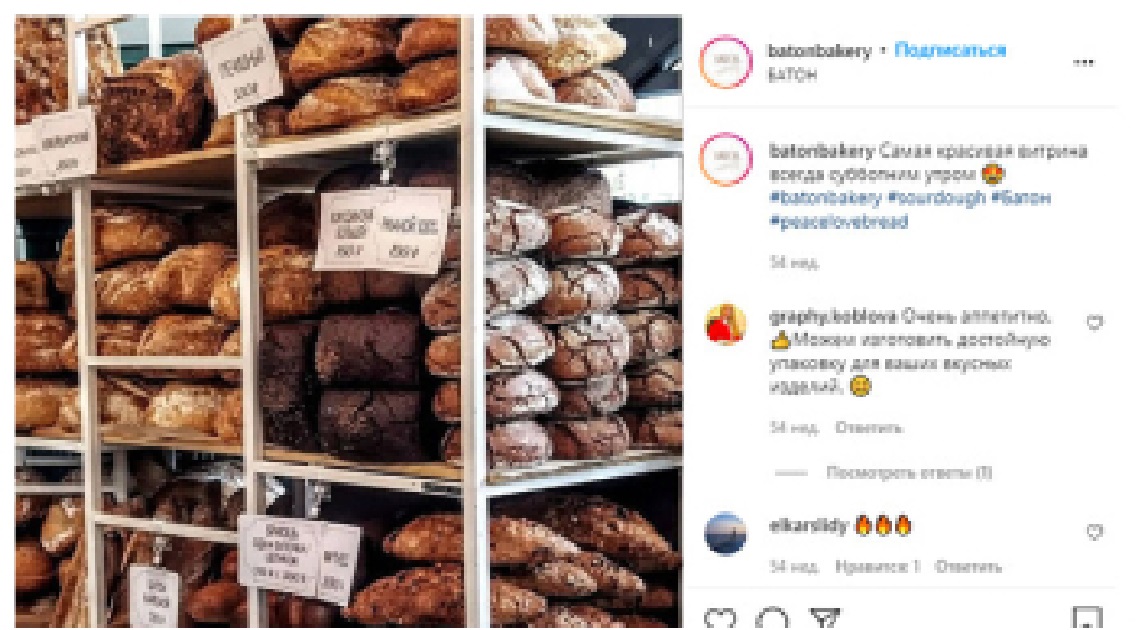View likes on elkardidy's comment
1138x630 pixels.
(877, 566)
